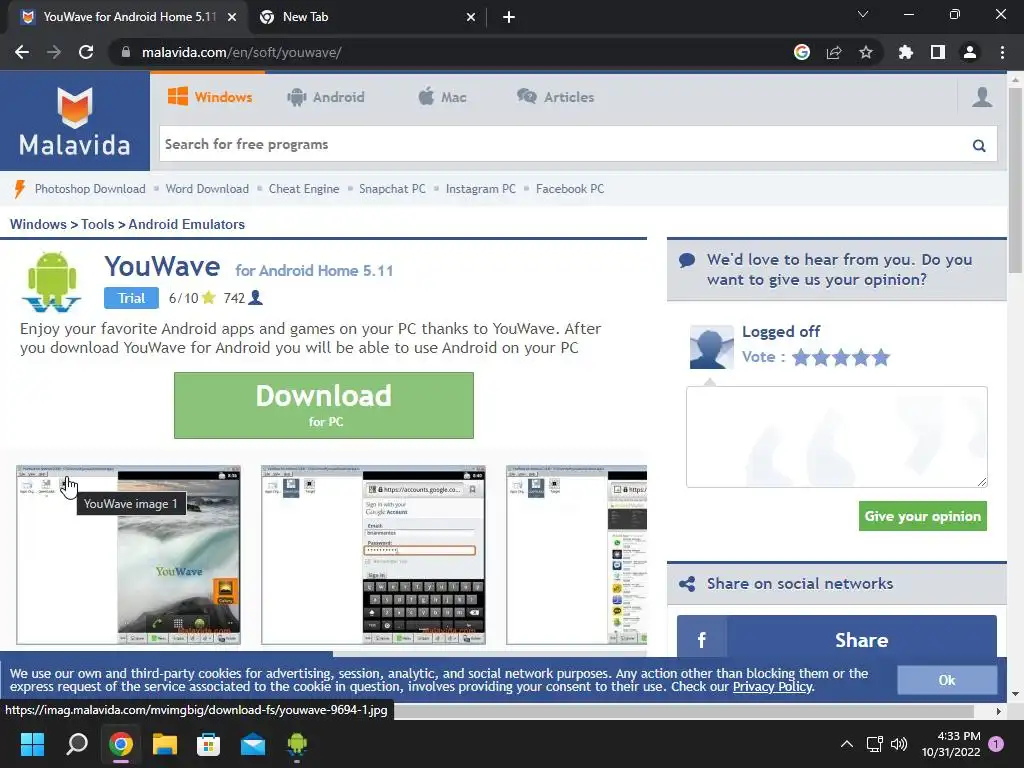The height and width of the screenshot is (768, 1024).
Task: Click Android Emulators breadcrumb link
Action: click(x=187, y=224)
